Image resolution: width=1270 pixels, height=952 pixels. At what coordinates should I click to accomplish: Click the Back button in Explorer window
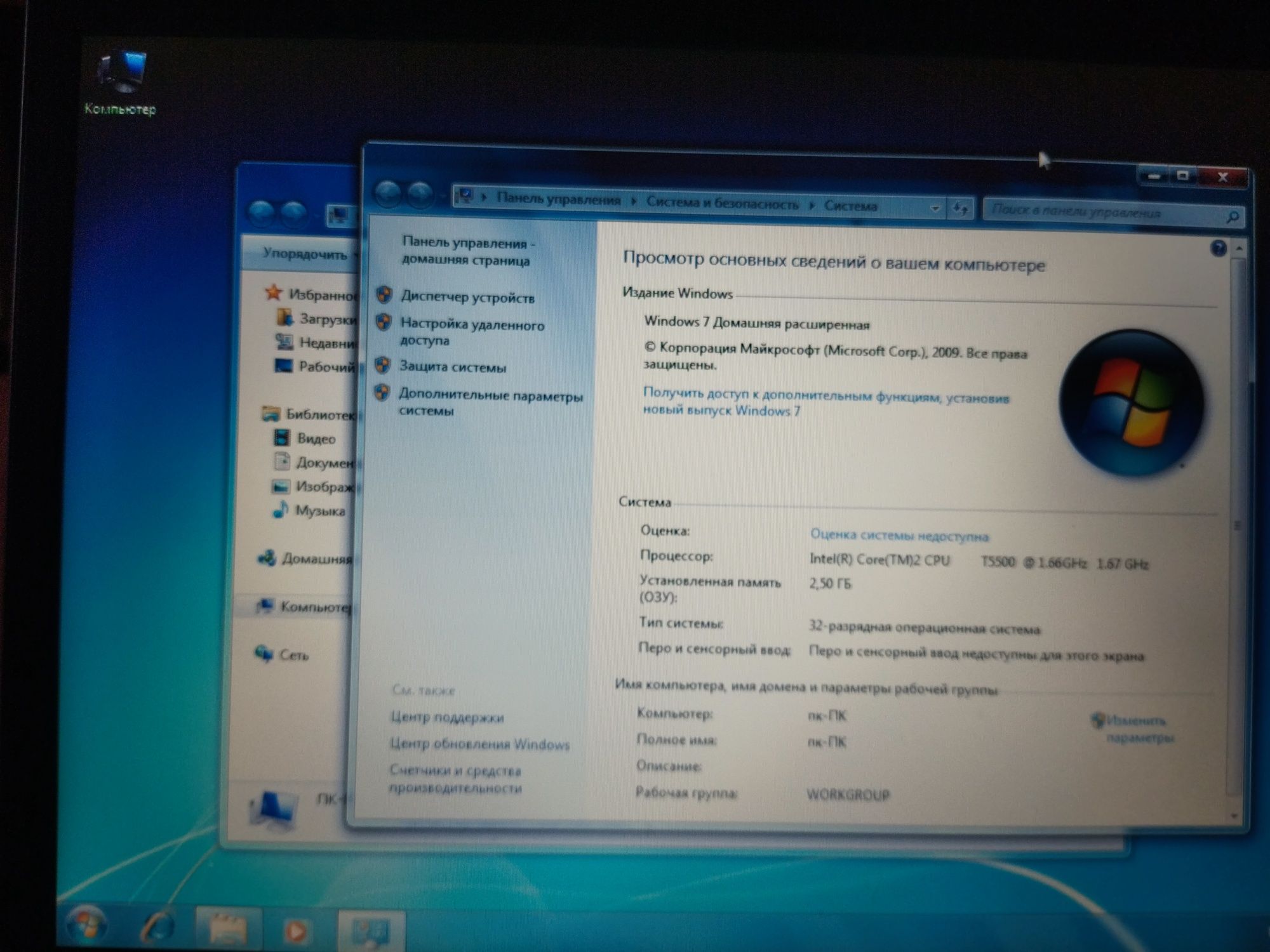(261, 213)
